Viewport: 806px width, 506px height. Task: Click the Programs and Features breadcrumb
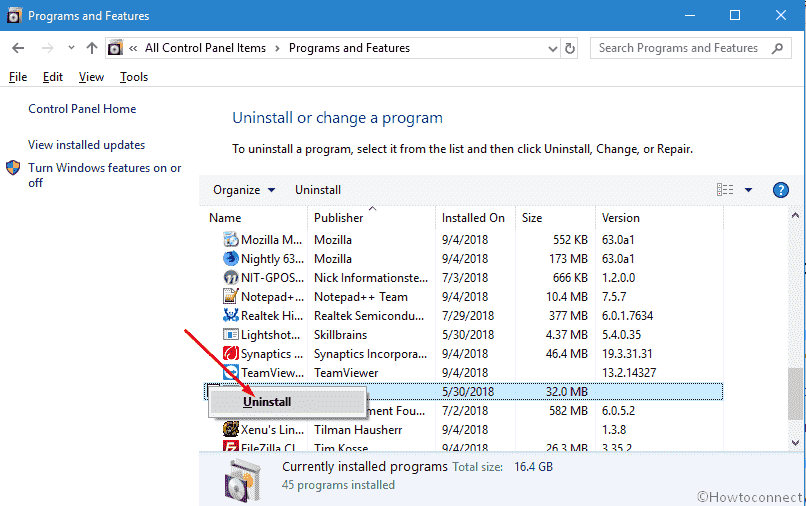(349, 48)
